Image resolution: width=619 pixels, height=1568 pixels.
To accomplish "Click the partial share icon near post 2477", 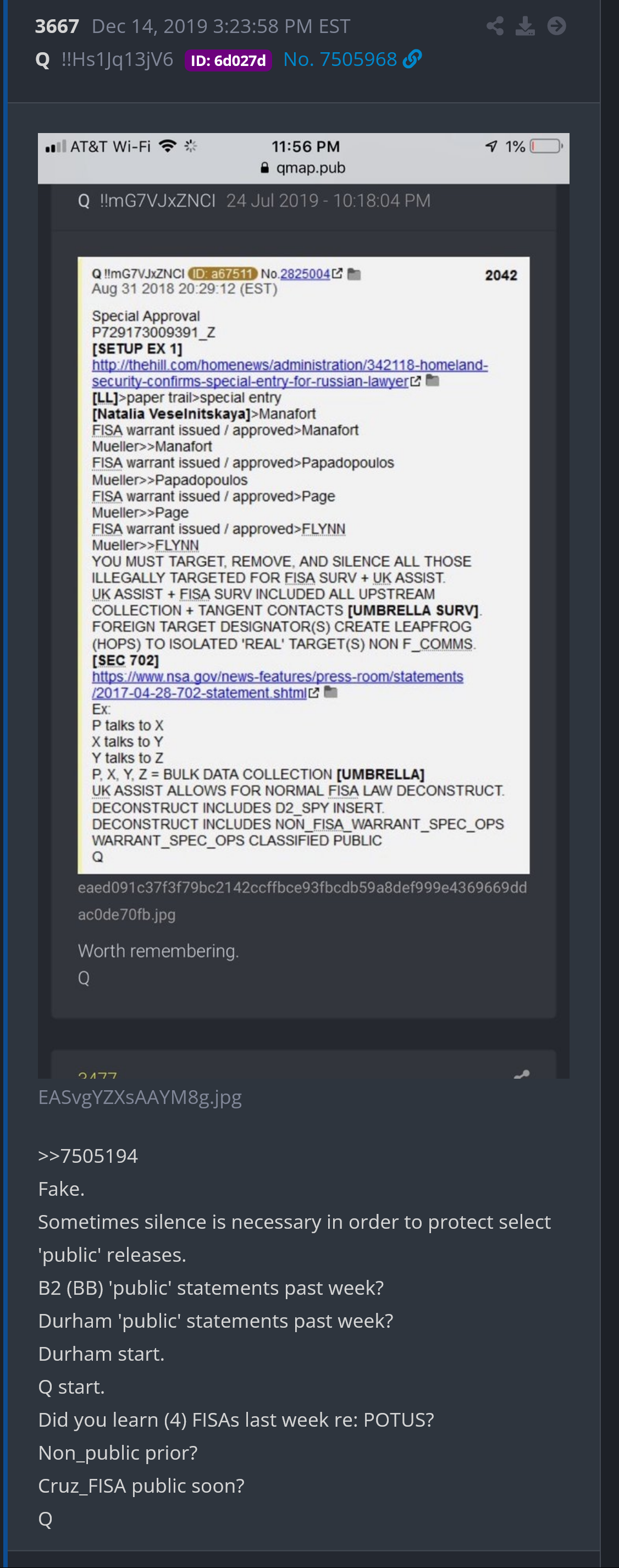I will click(x=522, y=1074).
